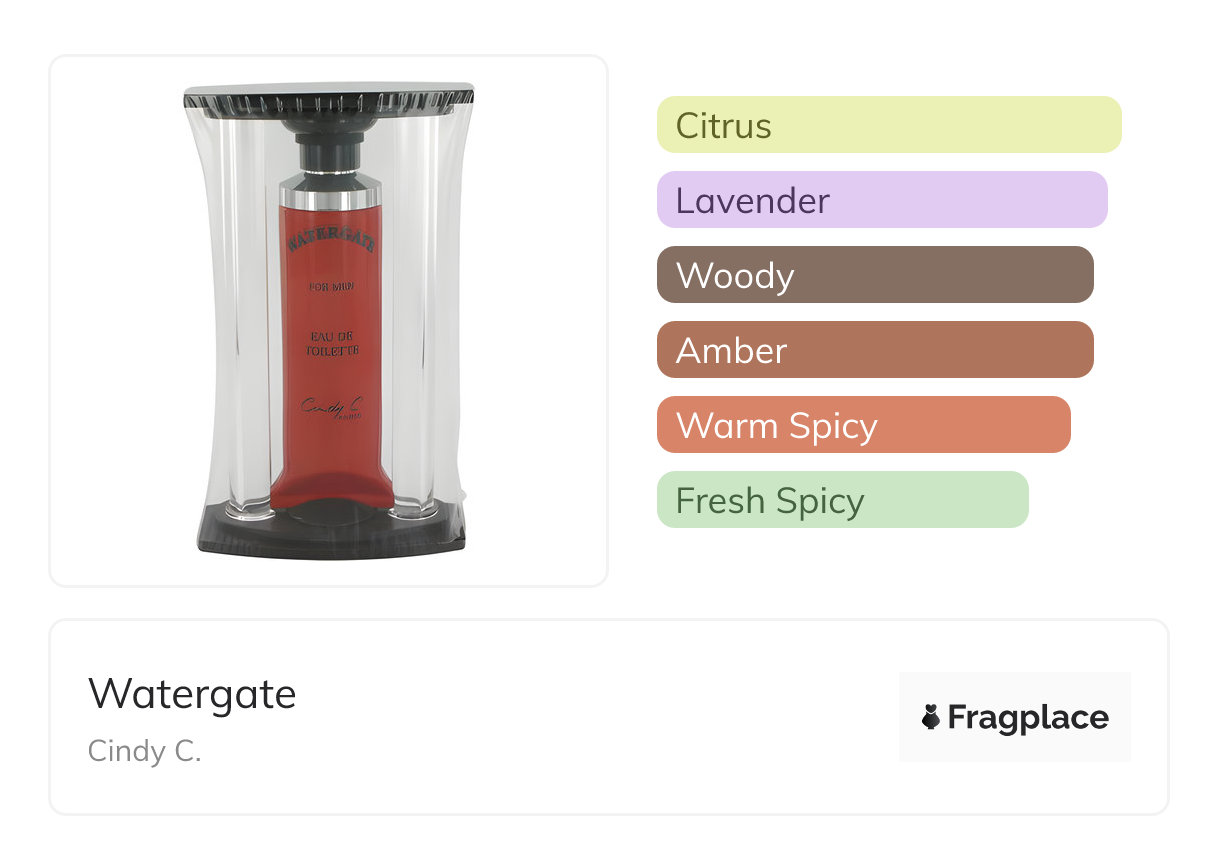Click the Cindy C signature on the bottle
Screen dimensions: 1218x864
pyautogui.click(x=330, y=408)
